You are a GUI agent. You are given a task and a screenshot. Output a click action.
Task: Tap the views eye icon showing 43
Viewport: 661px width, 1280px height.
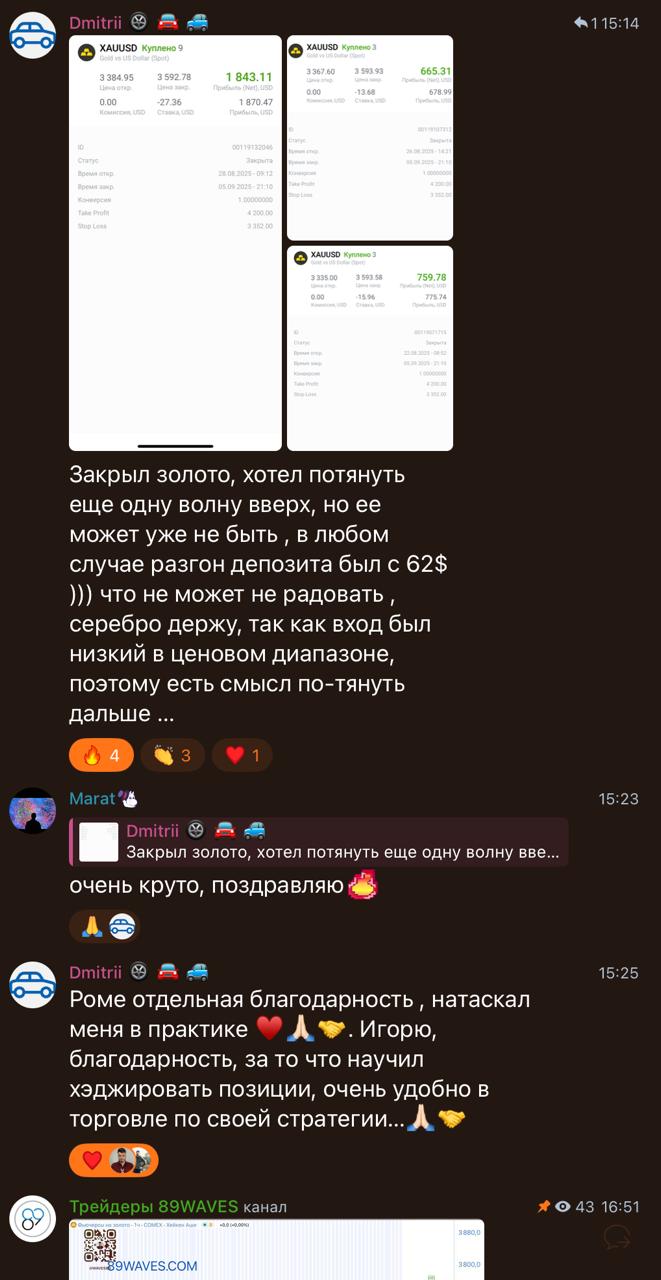pos(563,1207)
